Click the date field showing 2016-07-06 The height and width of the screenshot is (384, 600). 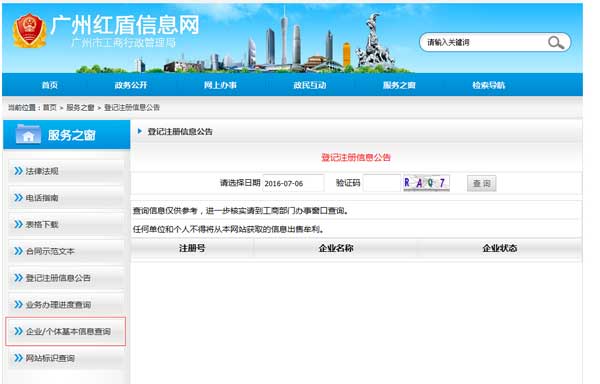coord(293,183)
